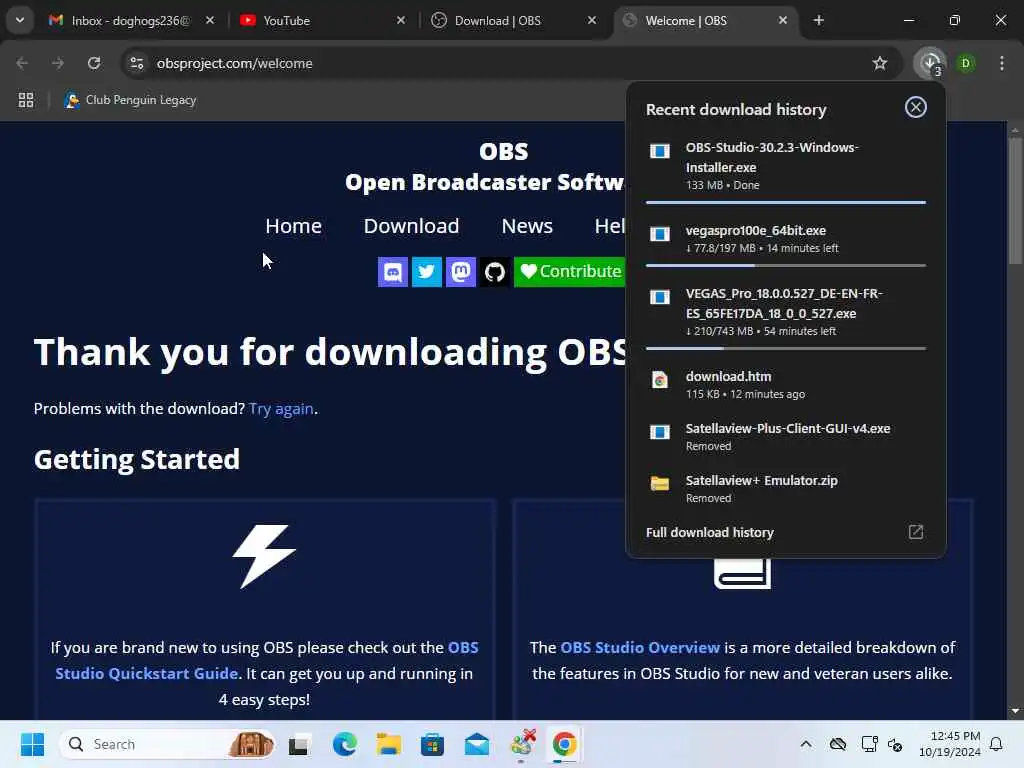Open the GitHub icon link

(x=494, y=272)
